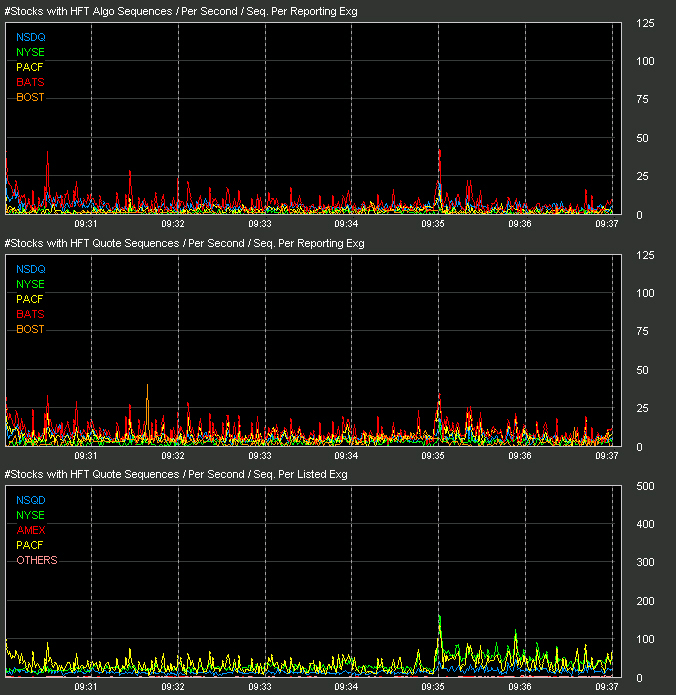Click the 100 axis value on top chart
676x695 pixels.
click(x=645, y=61)
